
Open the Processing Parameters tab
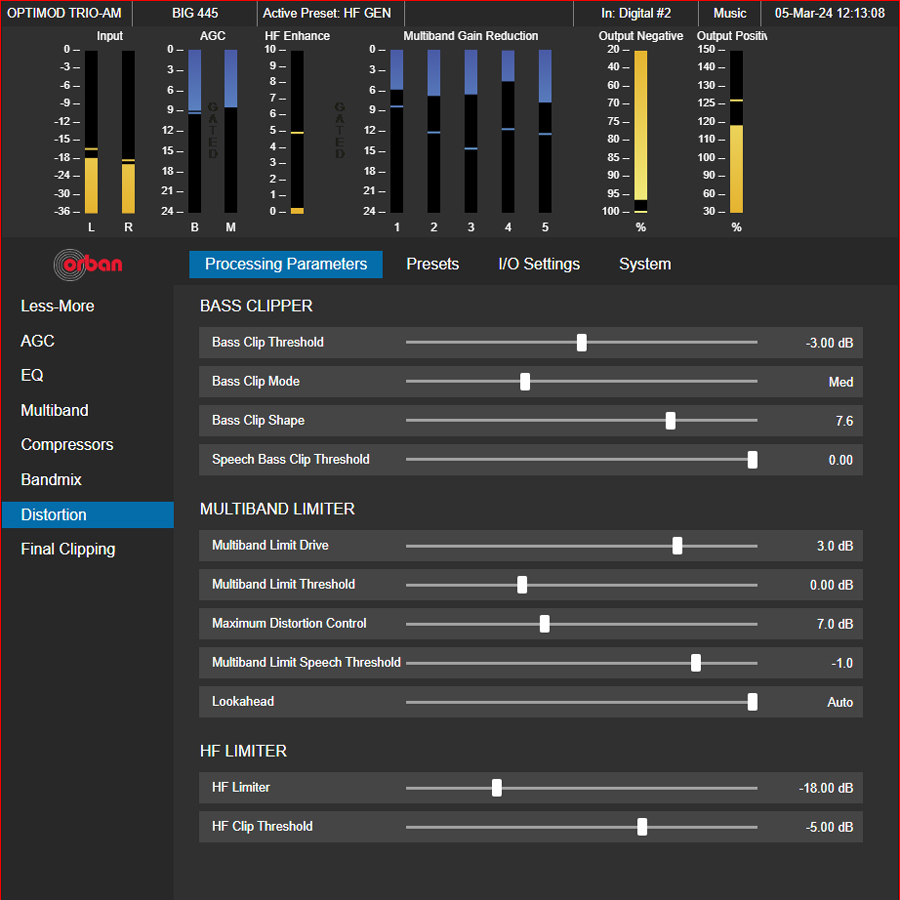coord(286,264)
